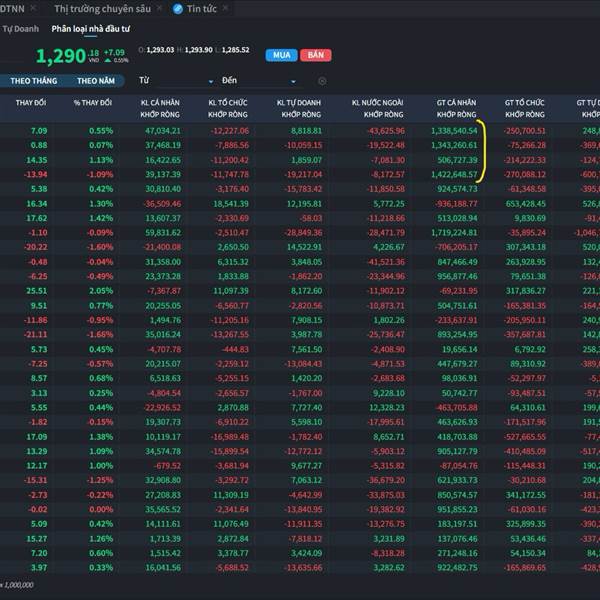
Task: Select cell value -250,700.51
Action: [x=525, y=131]
